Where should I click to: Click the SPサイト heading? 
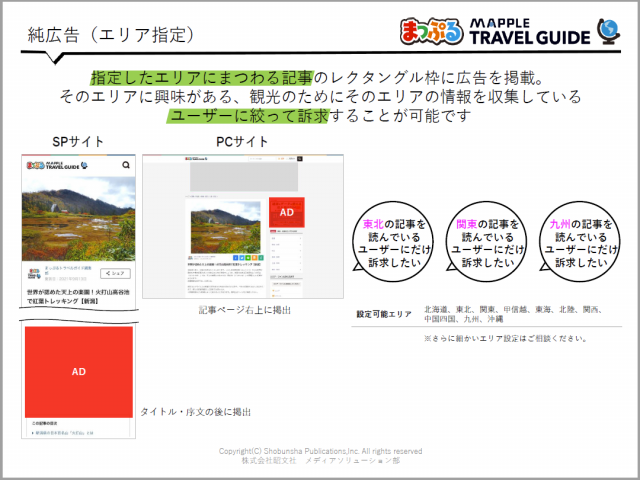point(78,142)
